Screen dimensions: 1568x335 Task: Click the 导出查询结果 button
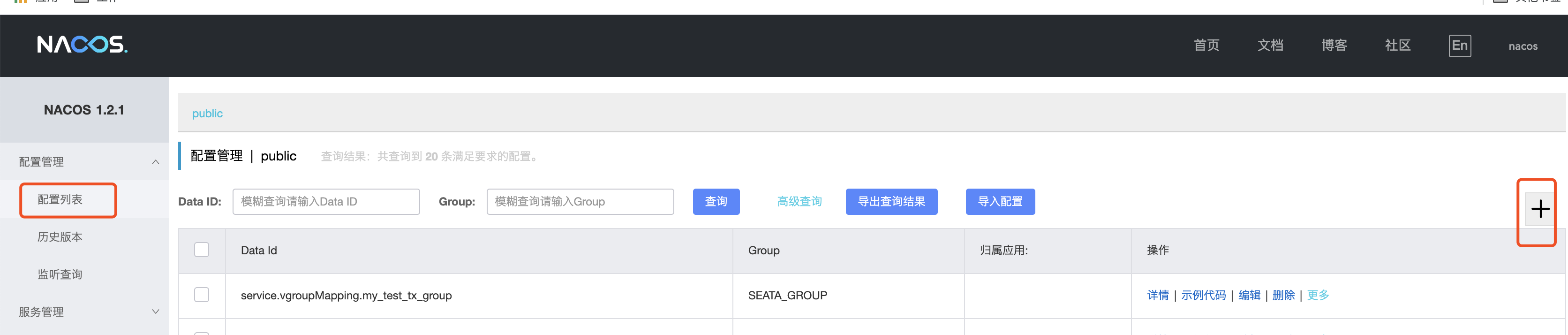pyautogui.click(x=891, y=202)
